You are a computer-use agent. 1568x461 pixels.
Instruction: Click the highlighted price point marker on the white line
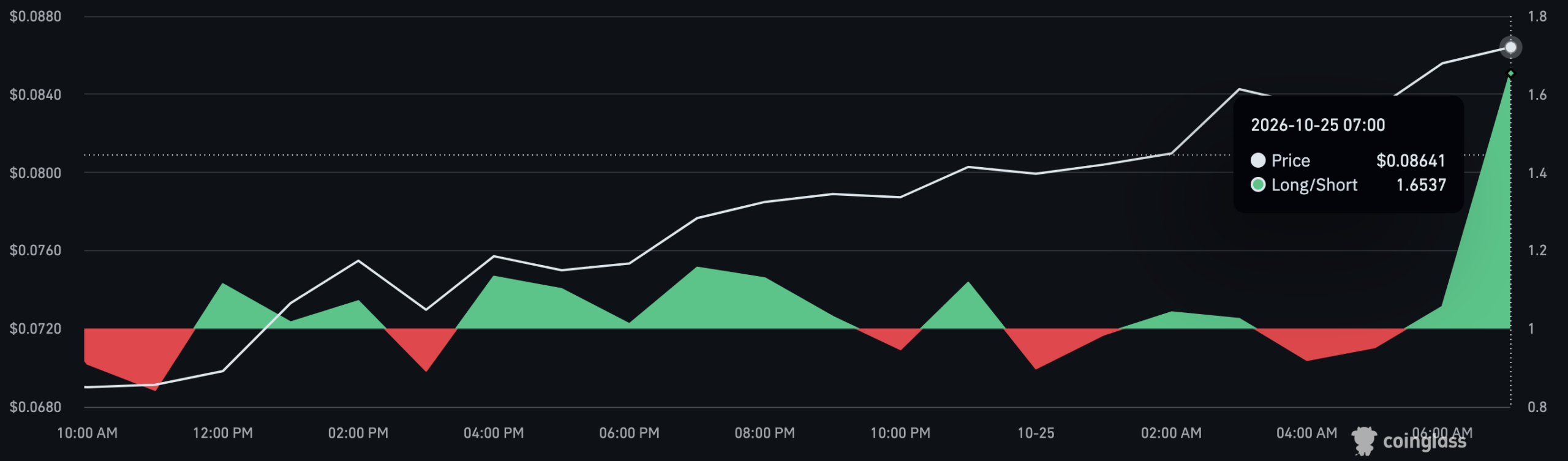(1510, 47)
